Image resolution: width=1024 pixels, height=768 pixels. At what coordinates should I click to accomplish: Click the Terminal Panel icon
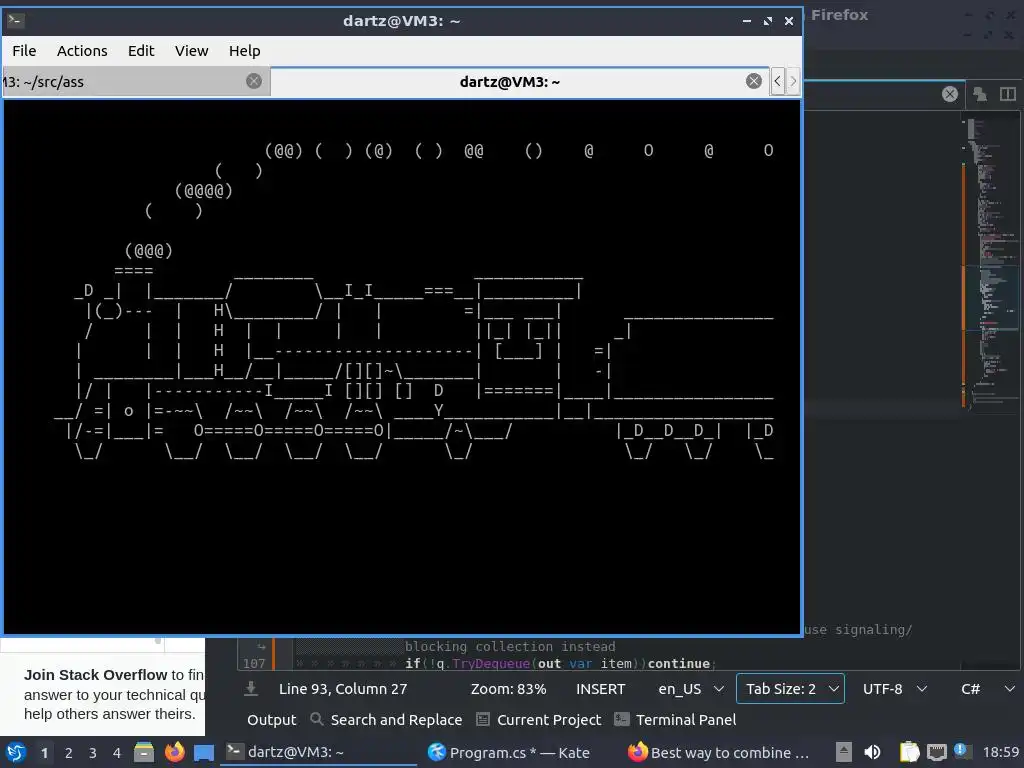coord(622,719)
